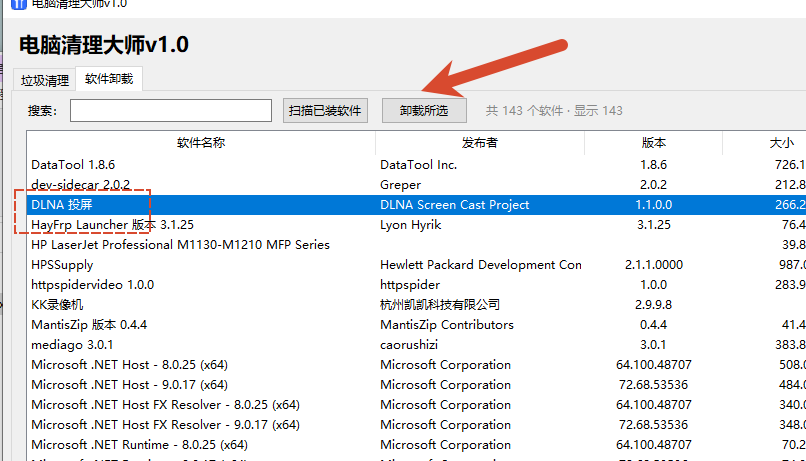Click version 2.9.9.8 cell
806x461 pixels.
coord(653,305)
